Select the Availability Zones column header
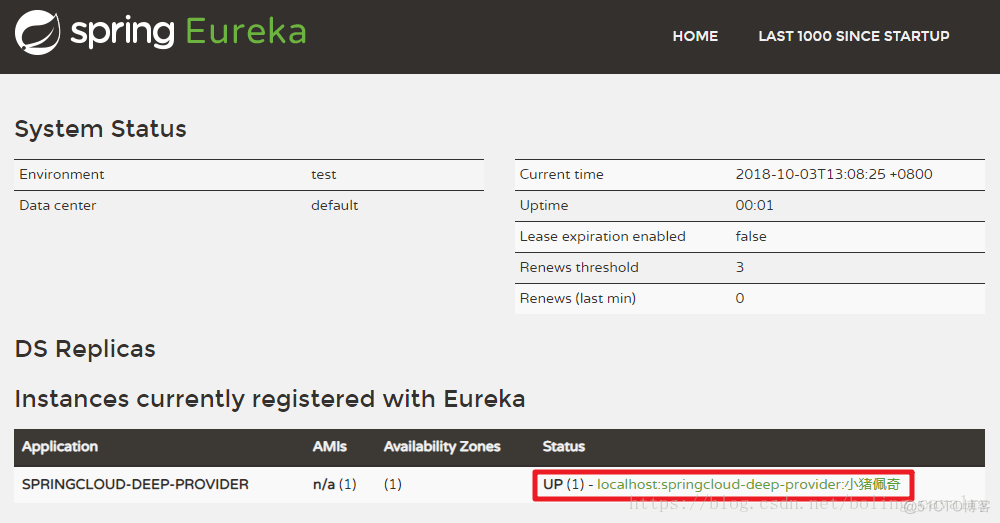Screen dimensions: 1000x523 click(442, 446)
